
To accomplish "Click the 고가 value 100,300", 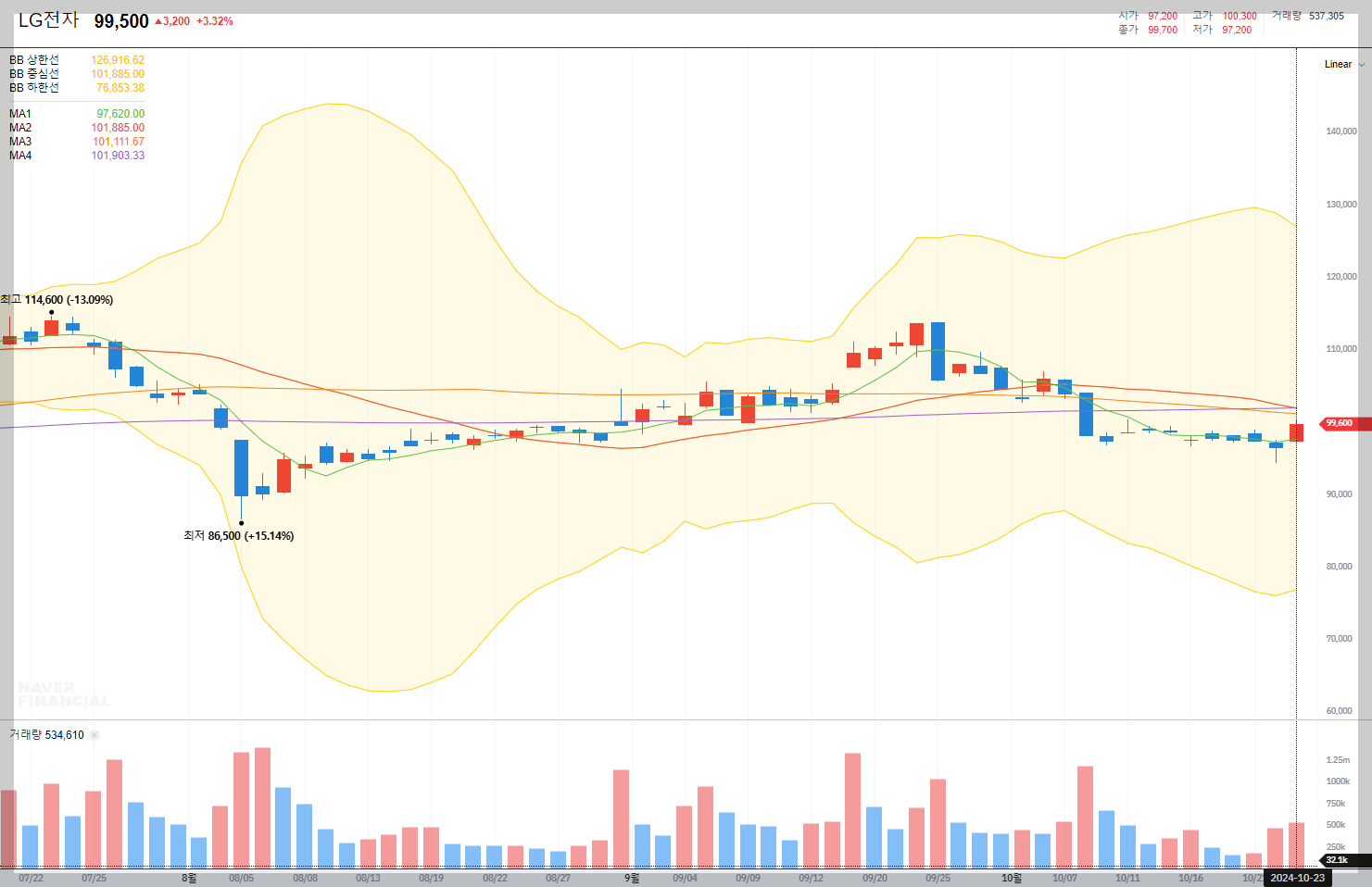I will pyautogui.click(x=1240, y=16).
